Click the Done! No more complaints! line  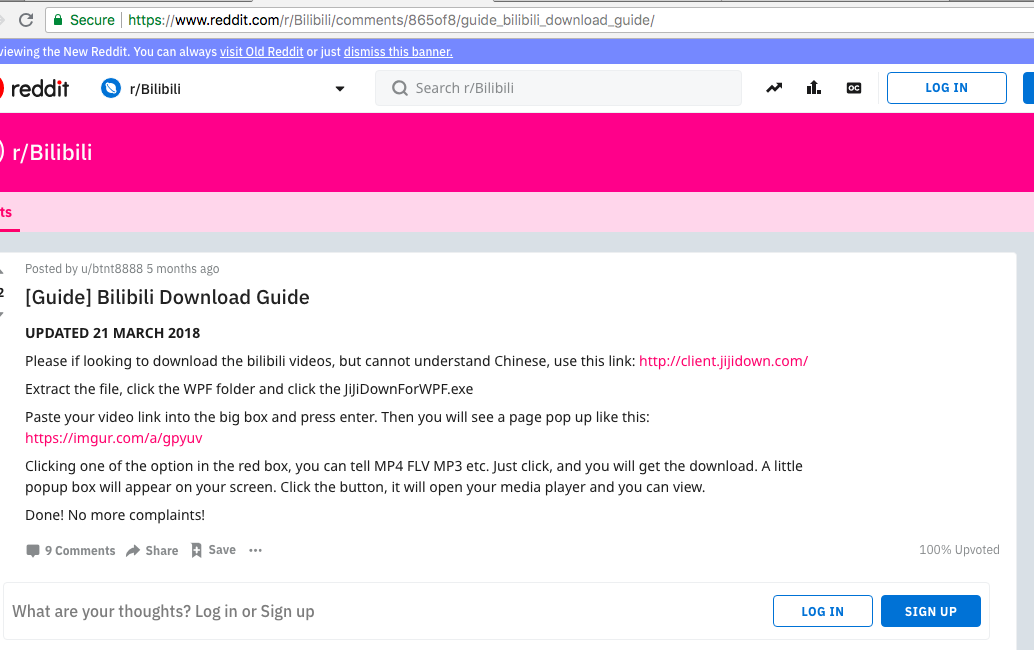pos(115,515)
